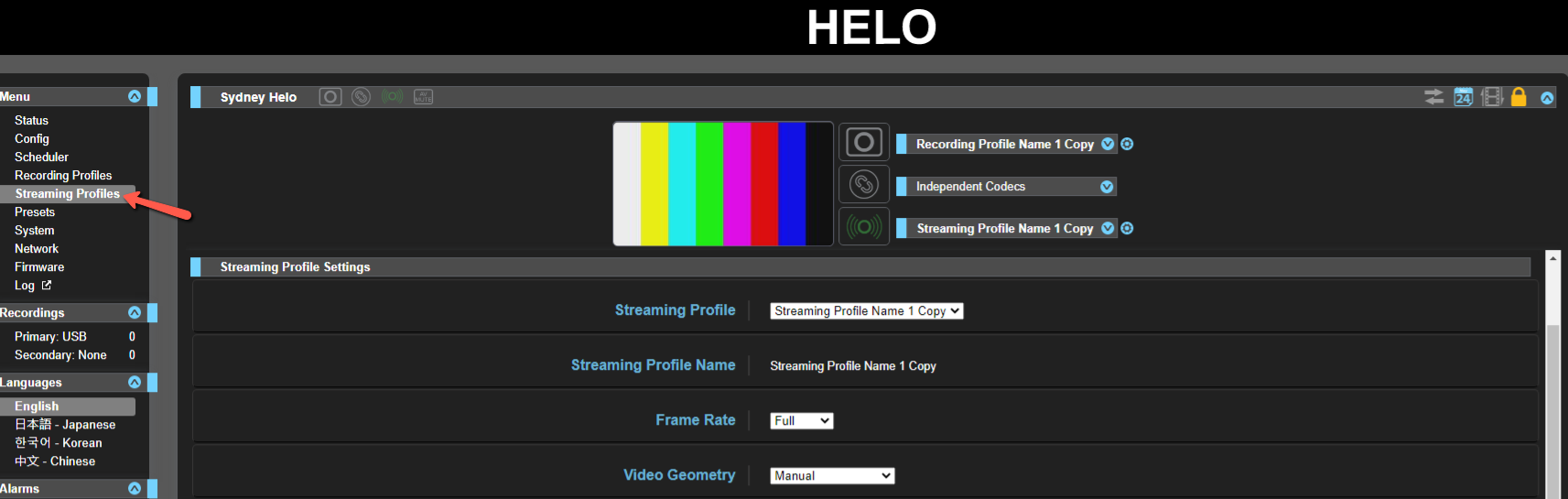This screenshot has height=499, width=1568.
Task: Click the large link codecs button
Action: [x=864, y=184]
